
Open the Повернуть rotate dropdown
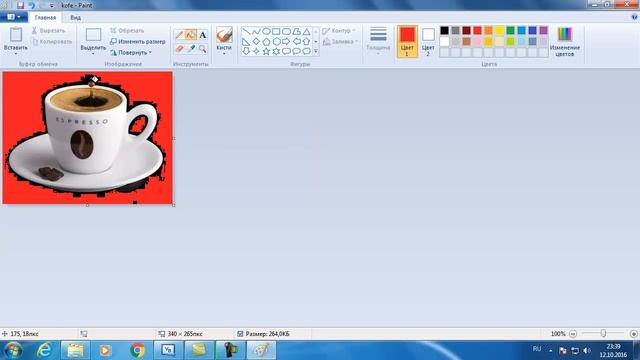(x=131, y=53)
